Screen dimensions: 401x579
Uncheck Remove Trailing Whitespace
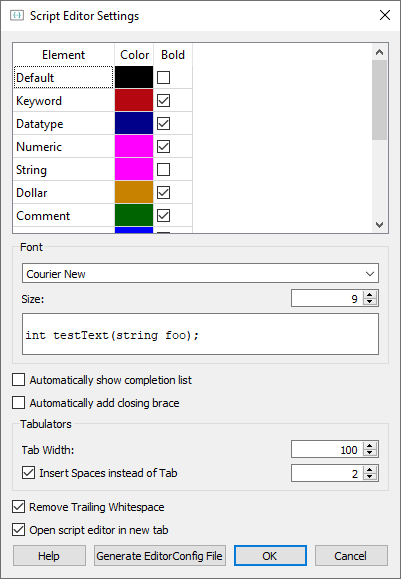click(18, 507)
